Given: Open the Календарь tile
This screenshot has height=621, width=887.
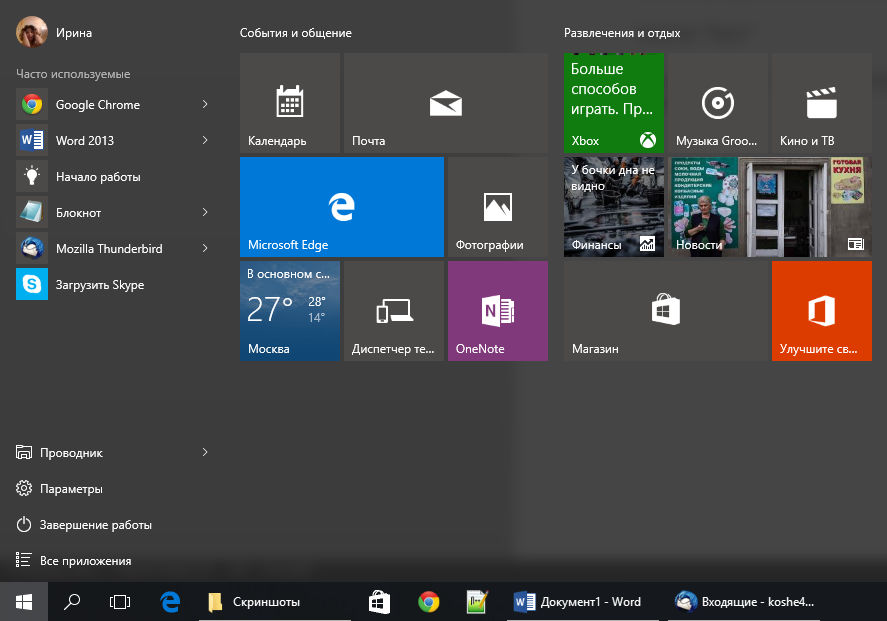Looking at the screenshot, I should pos(290,103).
